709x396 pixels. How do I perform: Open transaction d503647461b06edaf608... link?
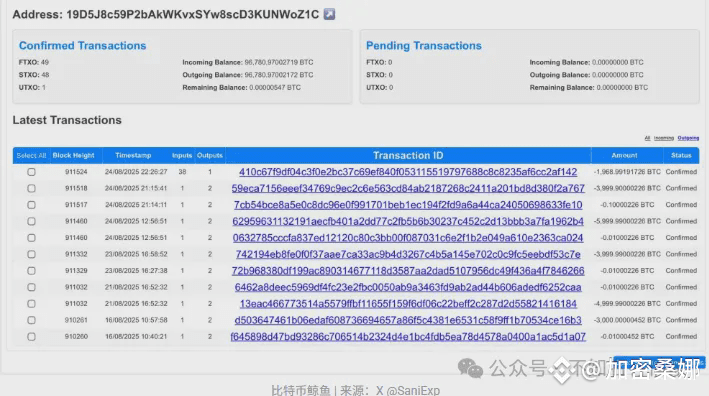coord(408,320)
